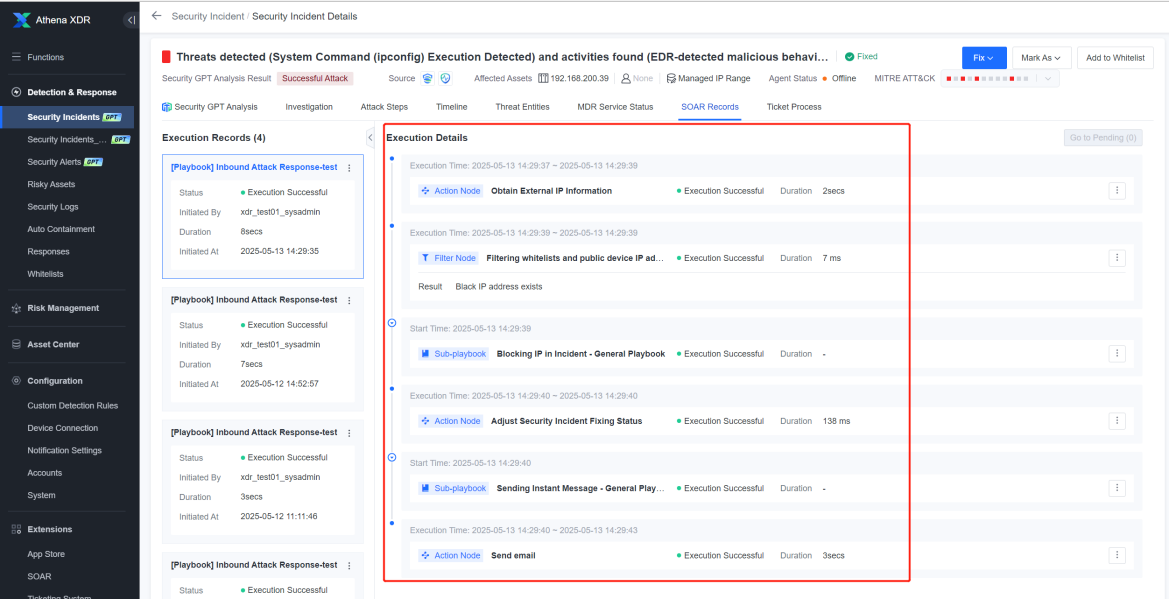1169x599 pixels.
Task: Switch to Threat Entities tab
Action: (x=523, y=107)
